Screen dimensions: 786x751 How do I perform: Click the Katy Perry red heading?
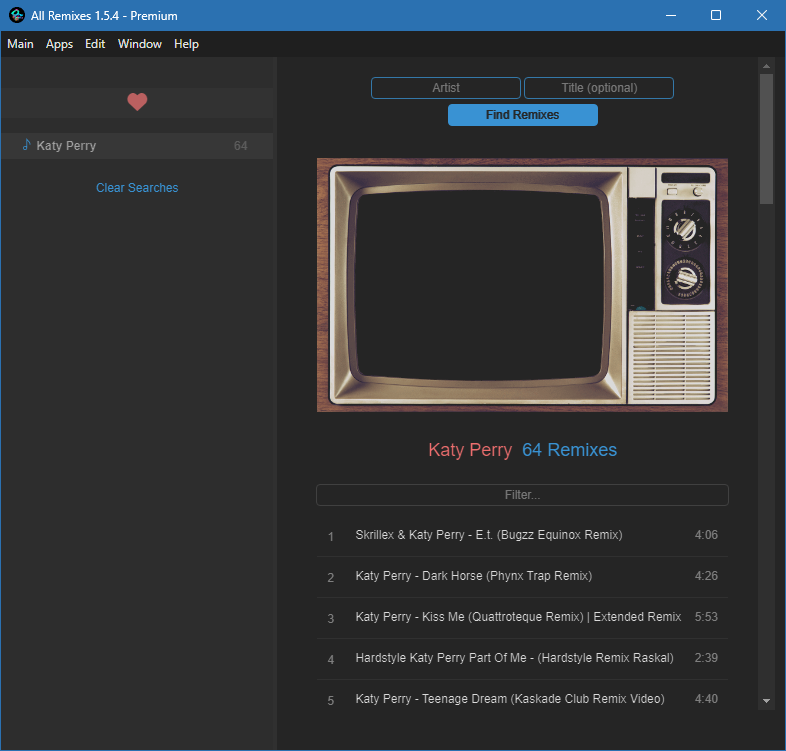click(x=470, y=450)
